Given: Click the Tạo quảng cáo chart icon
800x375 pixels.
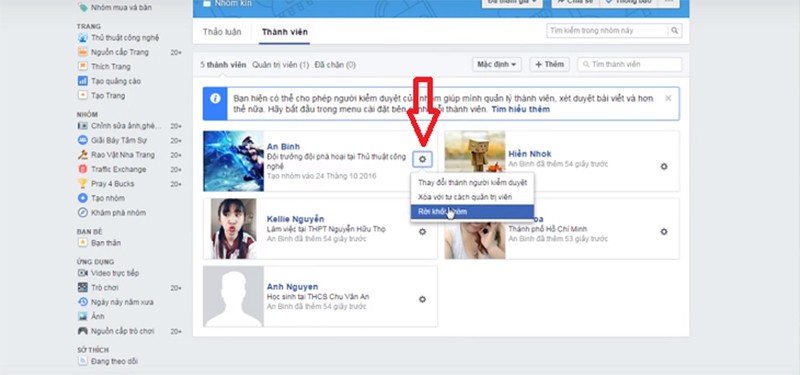Looking at the screenshot, I should (x=83, y=81).
